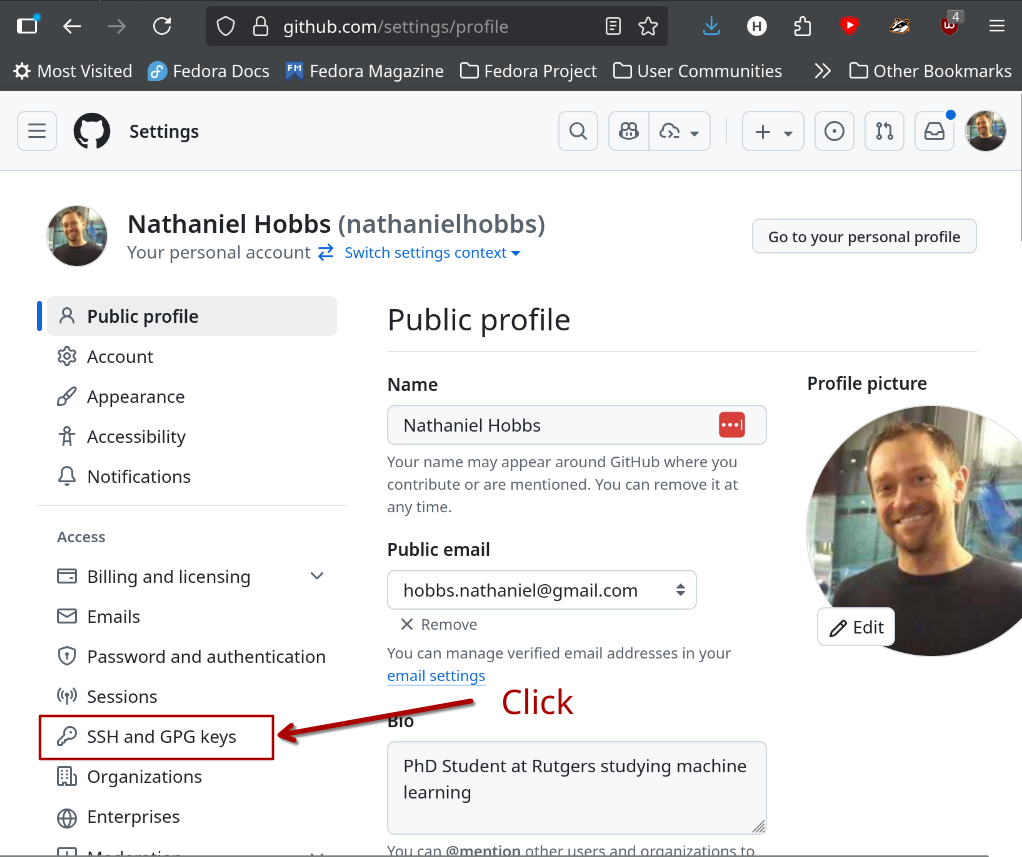
Task: Click the tracking protection shield icon
Action: [x=225, y=26]
